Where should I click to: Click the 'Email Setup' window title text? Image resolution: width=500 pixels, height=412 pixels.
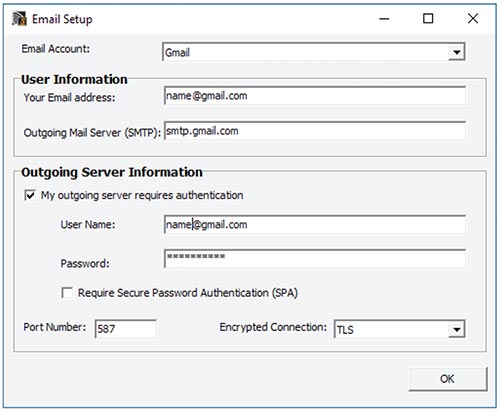click(x=62, y=19)
